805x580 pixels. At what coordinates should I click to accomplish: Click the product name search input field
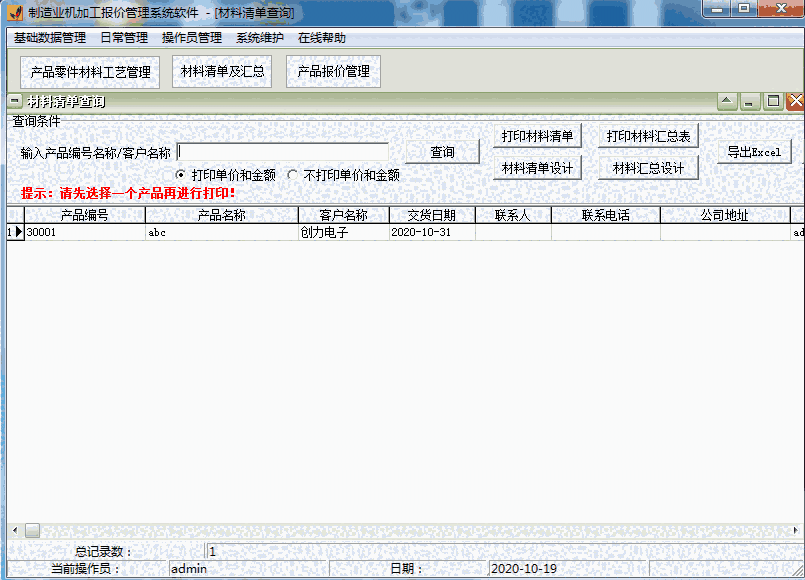(x=283, y=150)
